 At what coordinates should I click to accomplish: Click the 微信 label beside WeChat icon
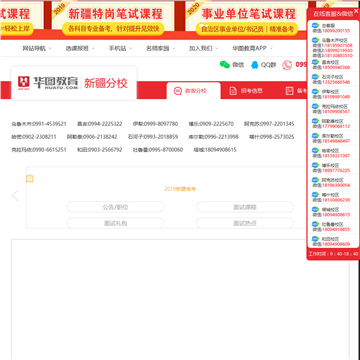tap(238, 65)
